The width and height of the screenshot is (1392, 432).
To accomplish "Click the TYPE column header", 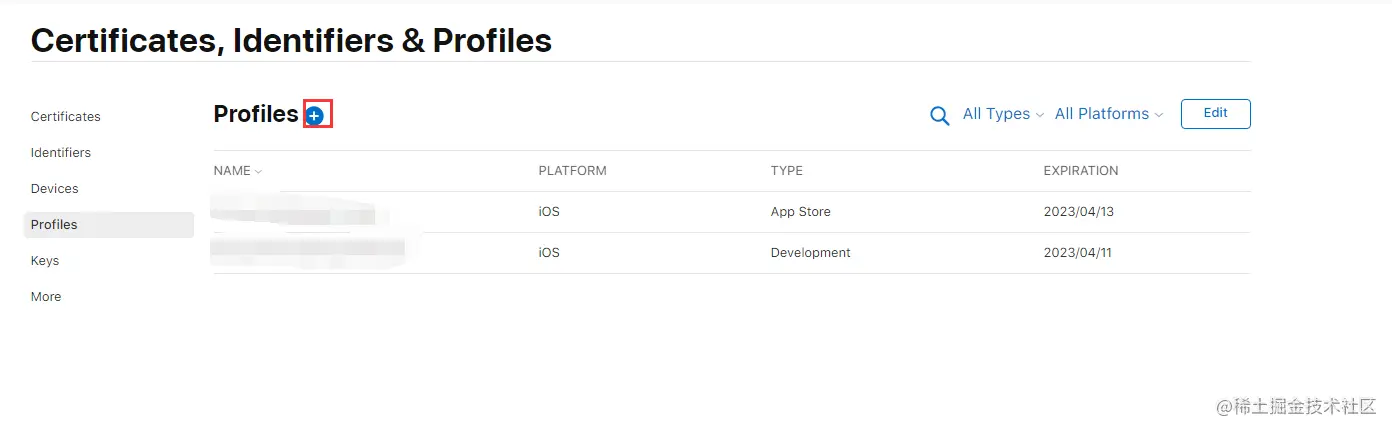I will (786, 171).
